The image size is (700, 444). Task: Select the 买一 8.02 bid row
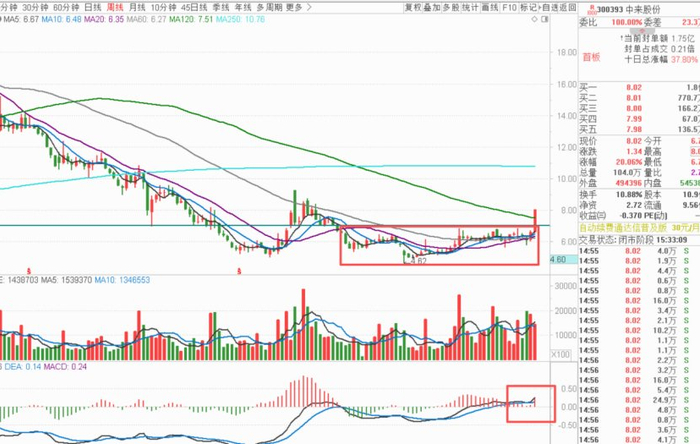tap(639, 87)
